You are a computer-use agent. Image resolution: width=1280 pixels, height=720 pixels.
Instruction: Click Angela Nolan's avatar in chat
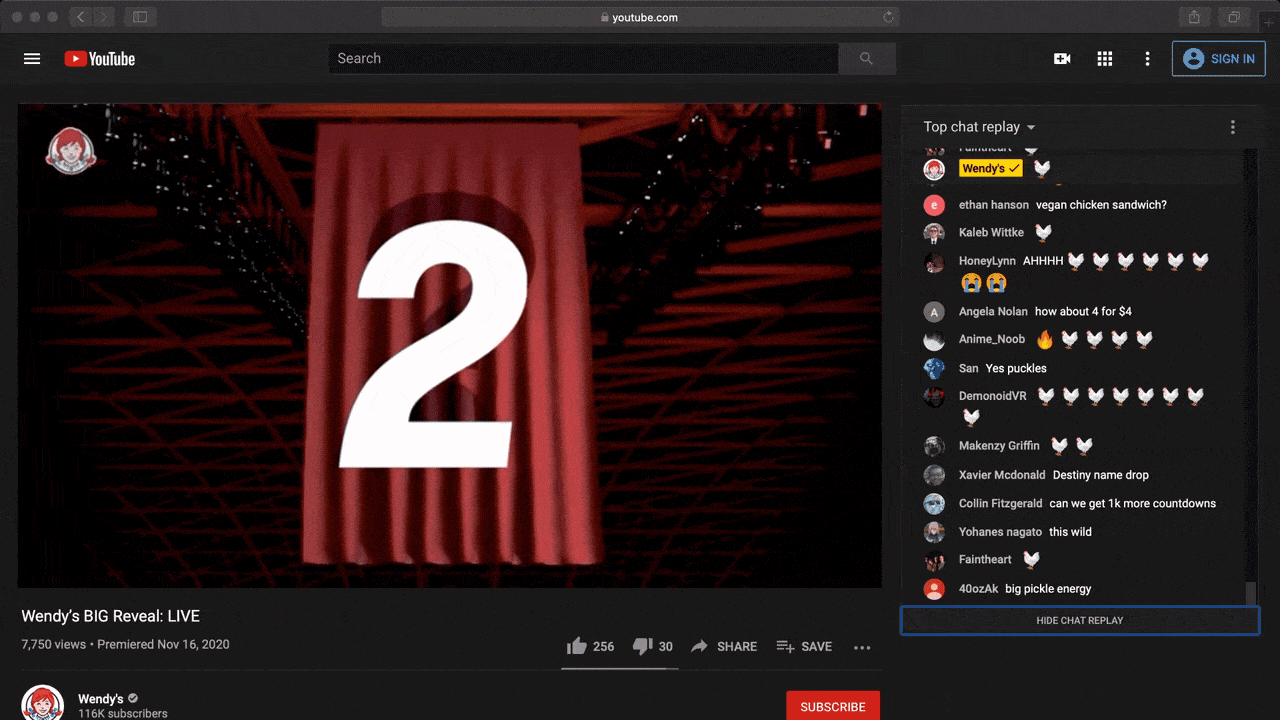pos(934,312)
